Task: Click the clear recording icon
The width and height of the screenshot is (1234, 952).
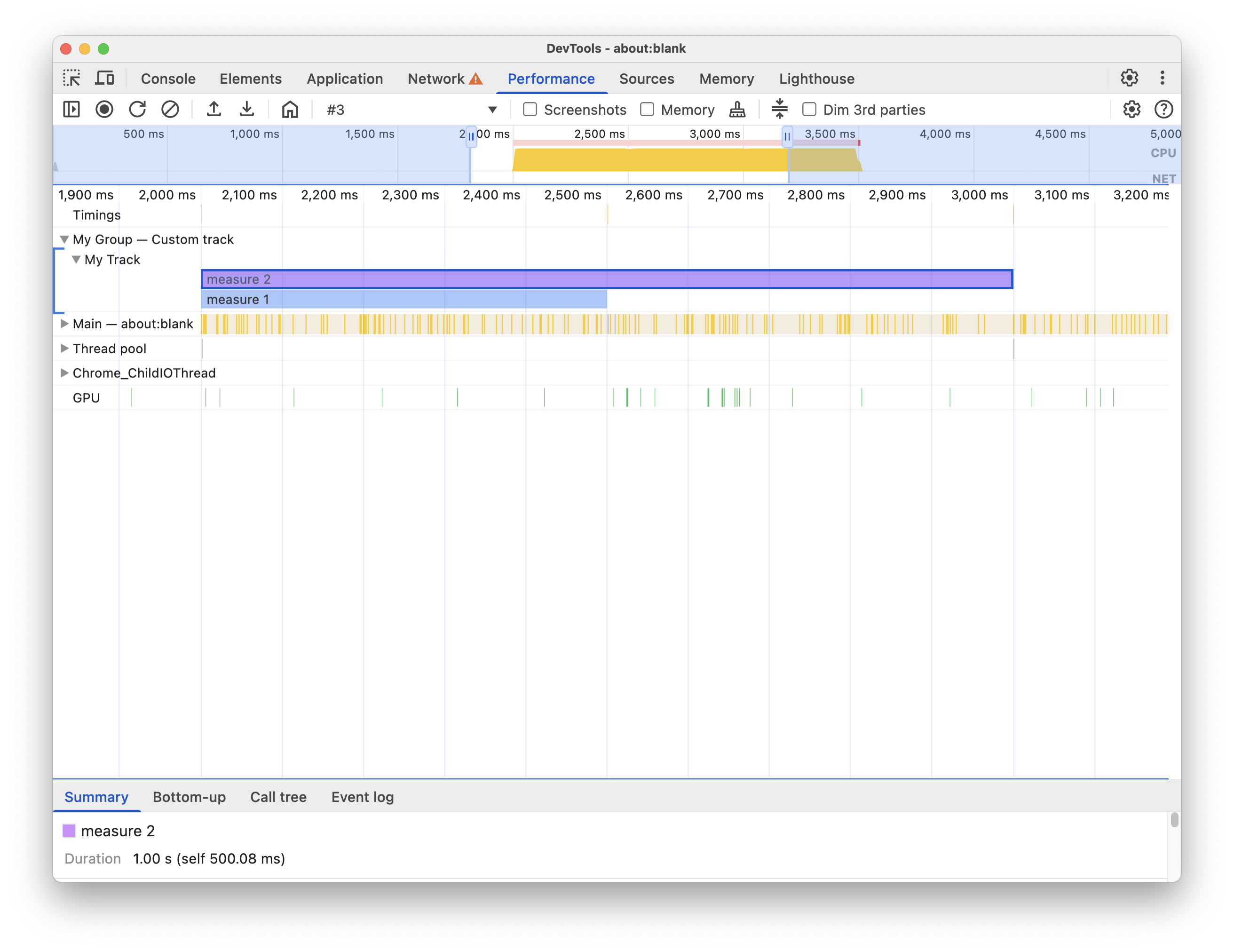Action: 170,108
